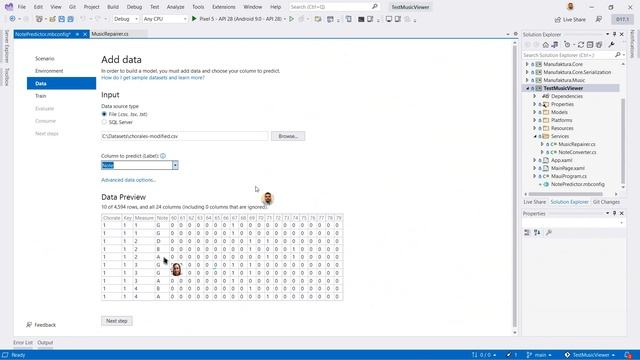Click Pending Changes Filter clock icon
This screenshot has width=640, height=360.
click(567, 44)
